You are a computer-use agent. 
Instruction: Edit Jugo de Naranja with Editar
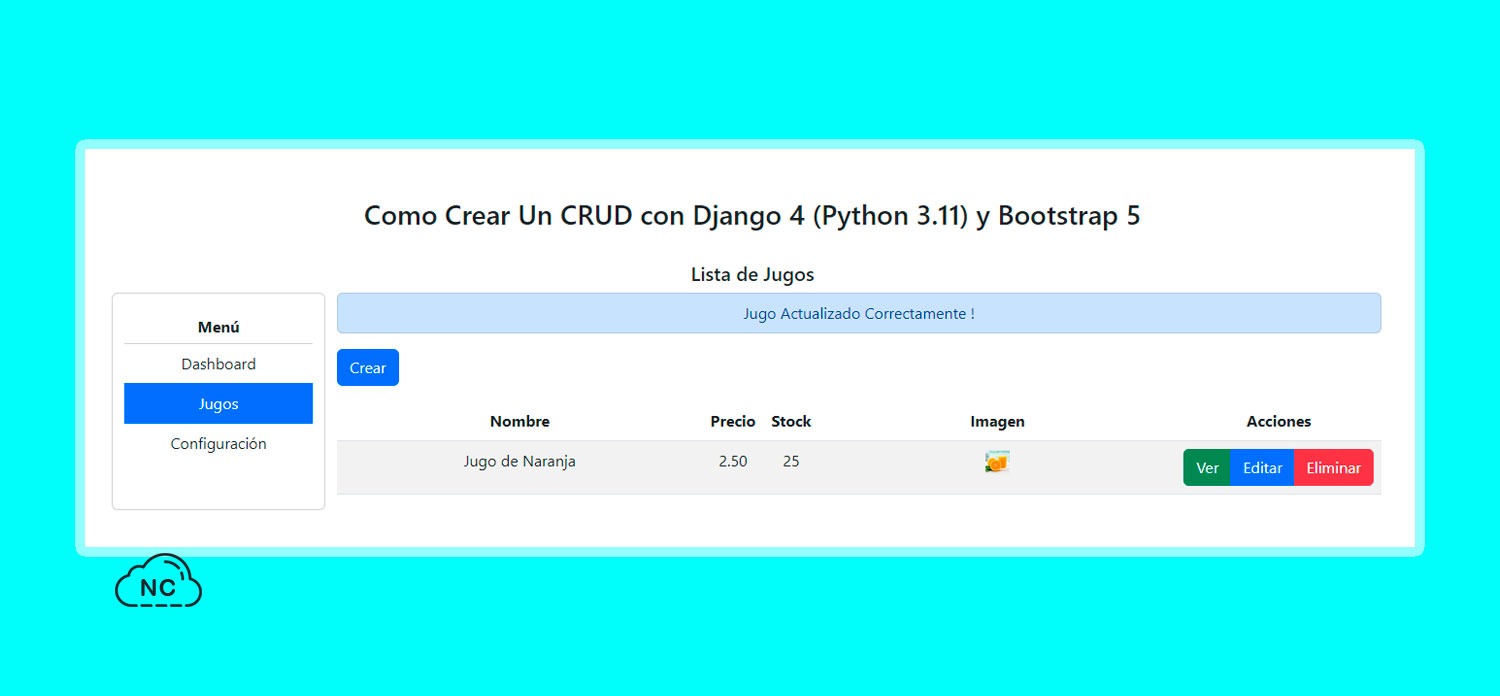[x=1262, y=468]
